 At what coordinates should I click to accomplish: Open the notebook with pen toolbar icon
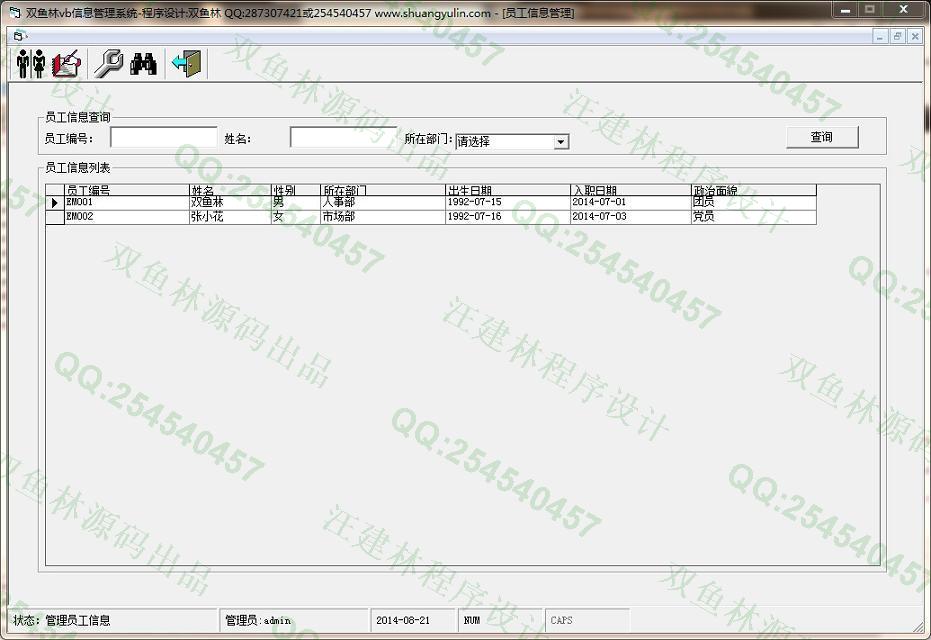point(67,64)
